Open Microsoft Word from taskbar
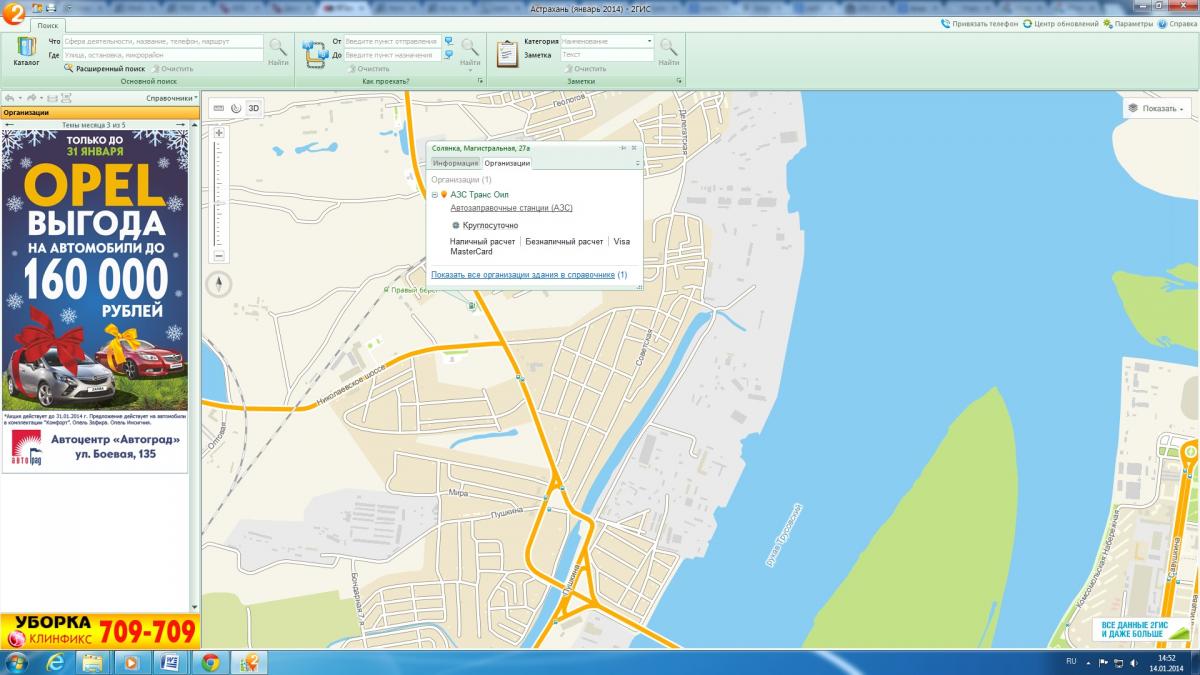Image resolution: width=1200 pixels, height=675 pixels. (x=170, y=661)
